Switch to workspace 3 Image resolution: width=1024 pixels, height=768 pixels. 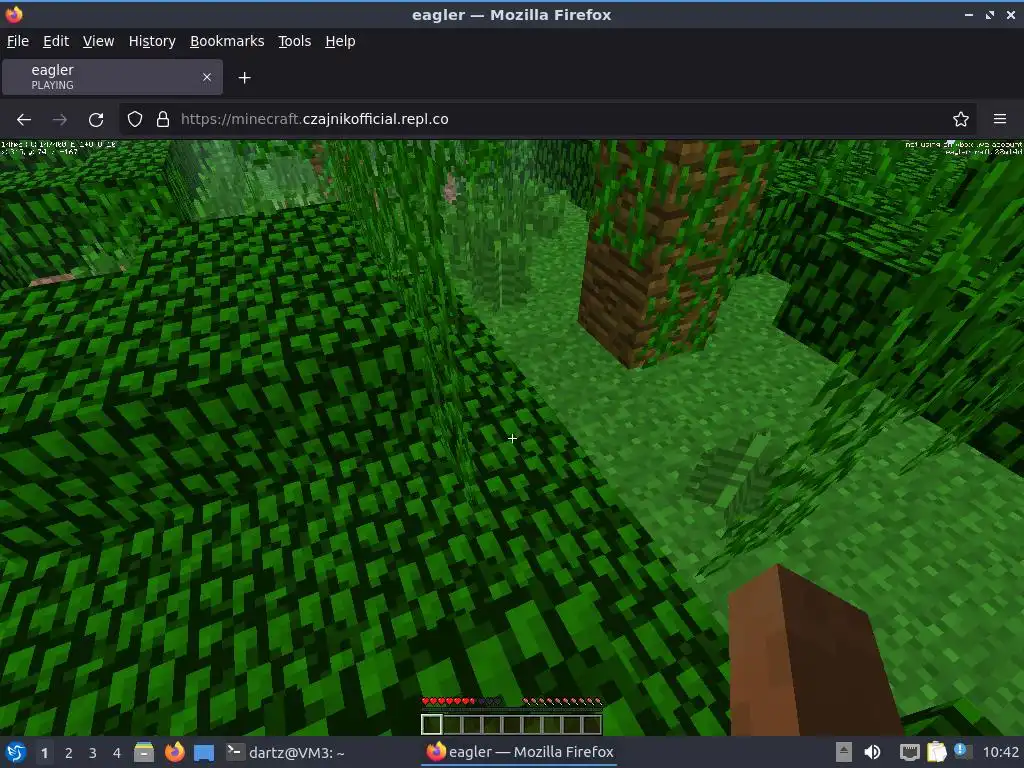click(93, 753)
